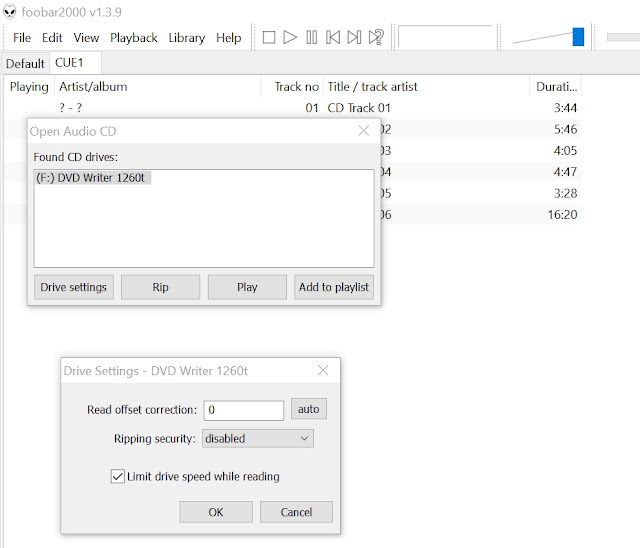Click the Rip button
Image resolution: width=640 pixels, height=548 pixels.
point(160,287)
